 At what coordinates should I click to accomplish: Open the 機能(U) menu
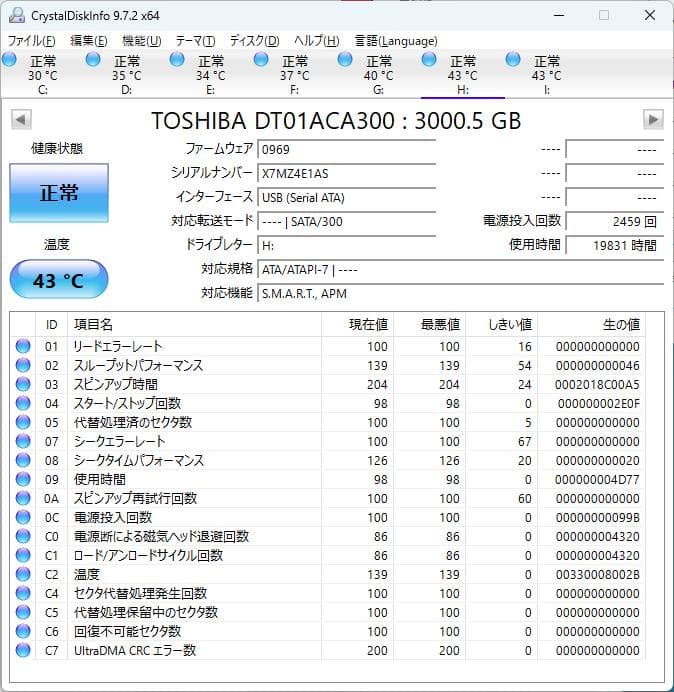click(x=142, y=41)
